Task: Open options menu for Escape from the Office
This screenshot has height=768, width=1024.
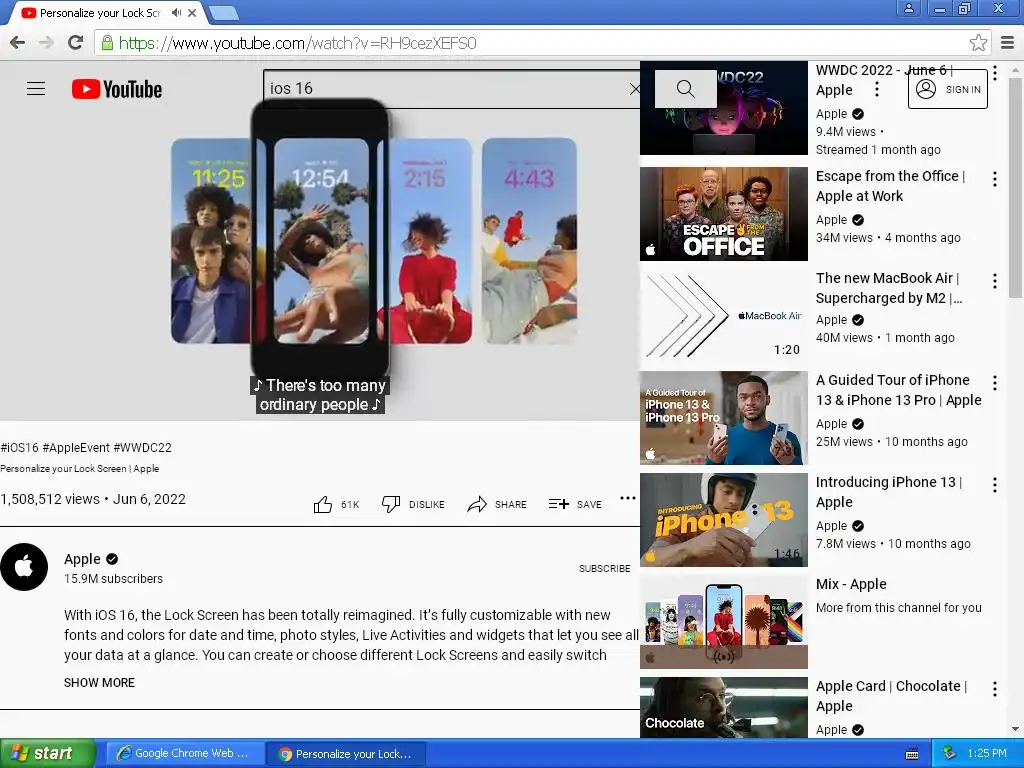Action: tap(995, 179)
